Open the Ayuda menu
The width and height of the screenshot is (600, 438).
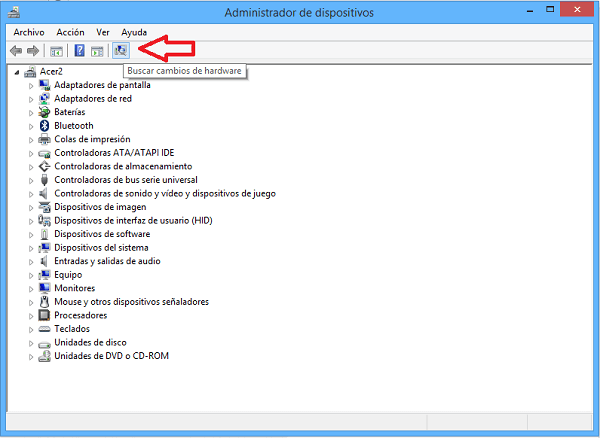coord(134,32)
